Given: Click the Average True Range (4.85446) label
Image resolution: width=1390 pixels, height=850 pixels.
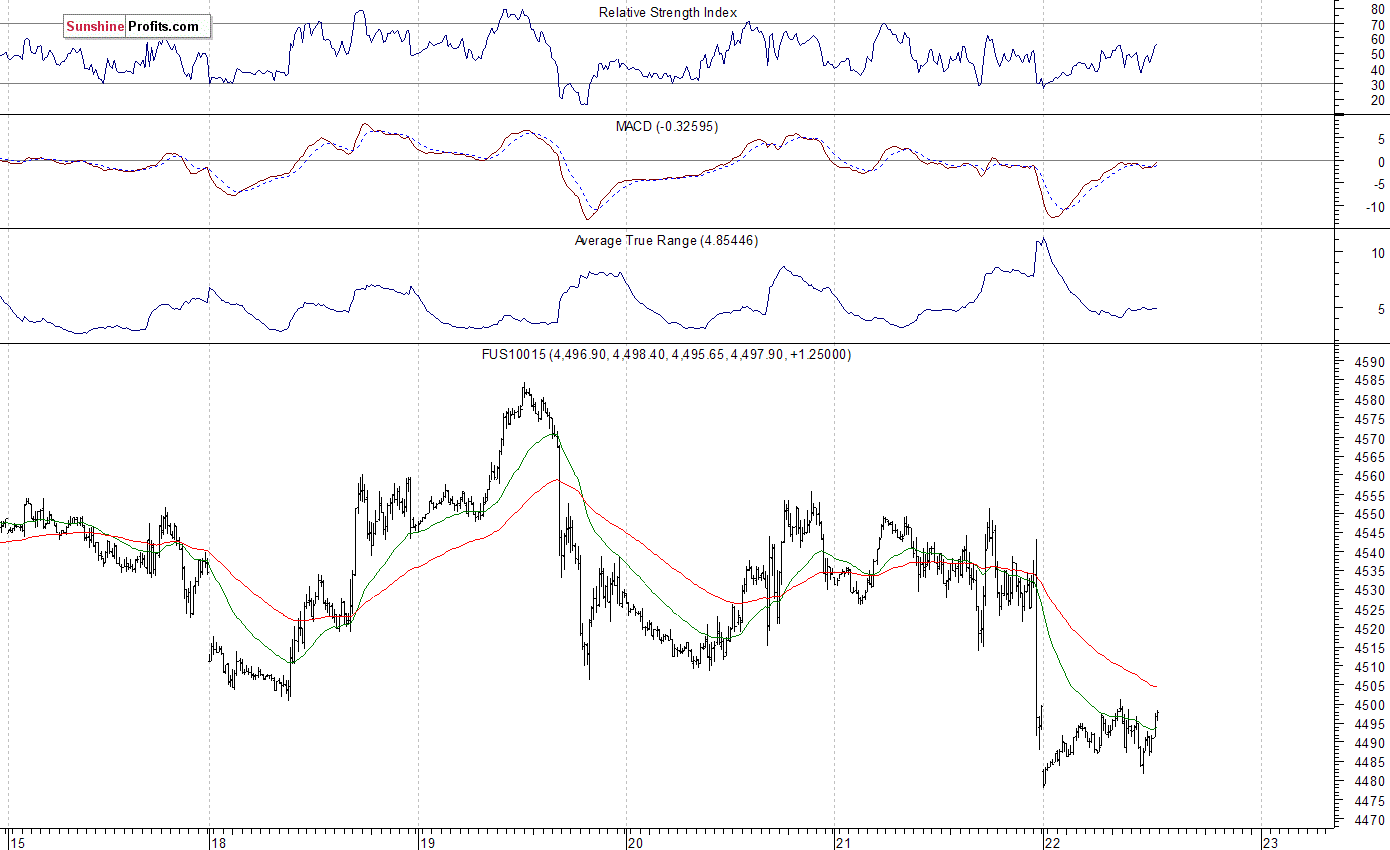Looking at the screenshot, I should (666, 241).
